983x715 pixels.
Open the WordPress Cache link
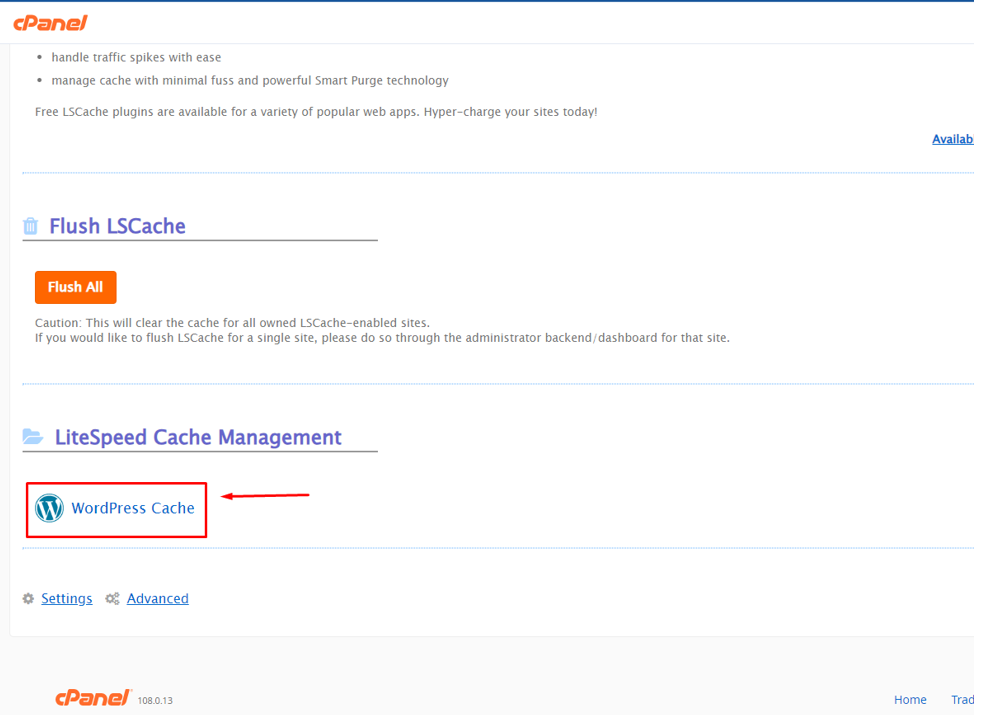click(133, 508)
